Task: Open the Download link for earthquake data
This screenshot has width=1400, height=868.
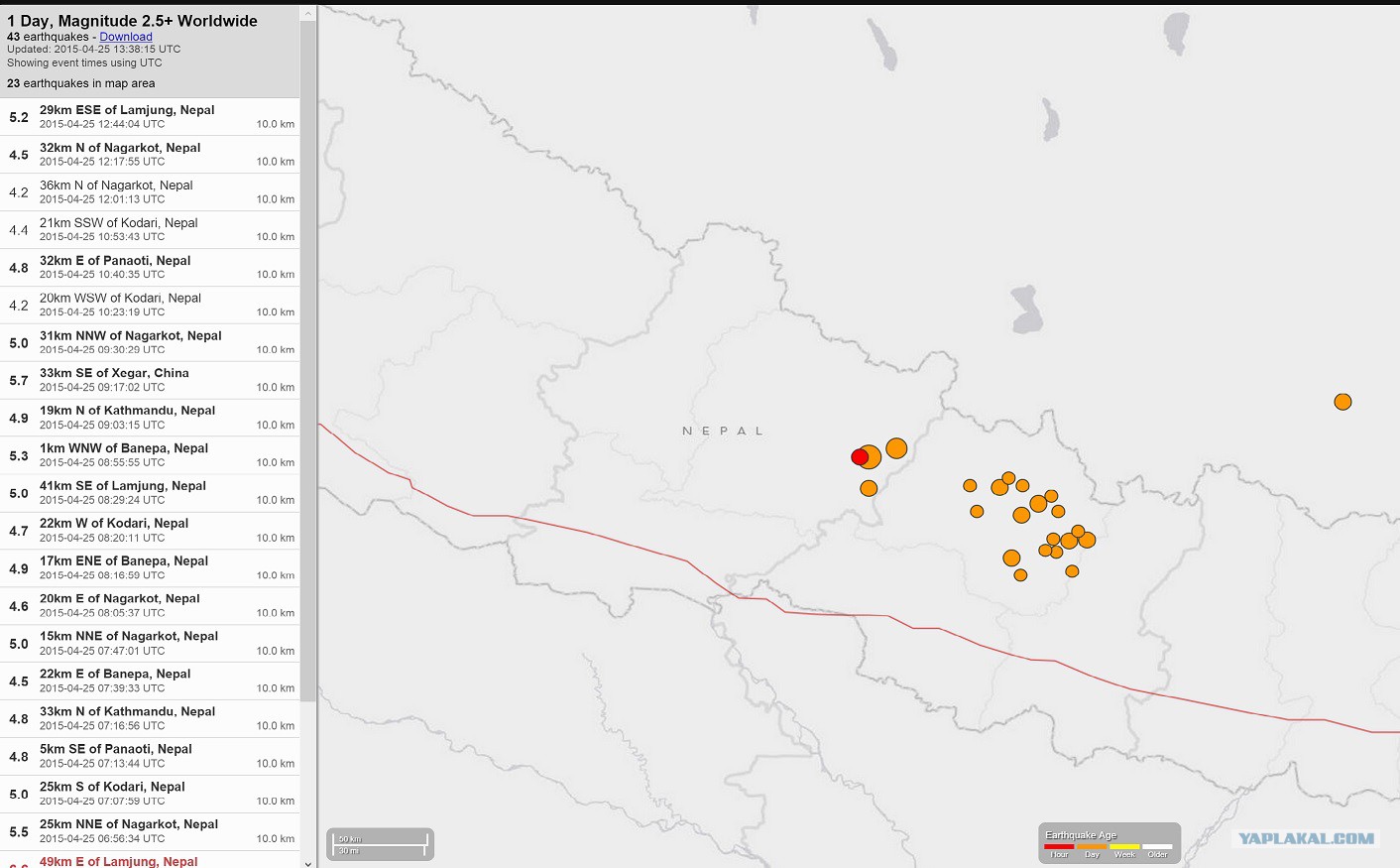Action: (126, 37)
